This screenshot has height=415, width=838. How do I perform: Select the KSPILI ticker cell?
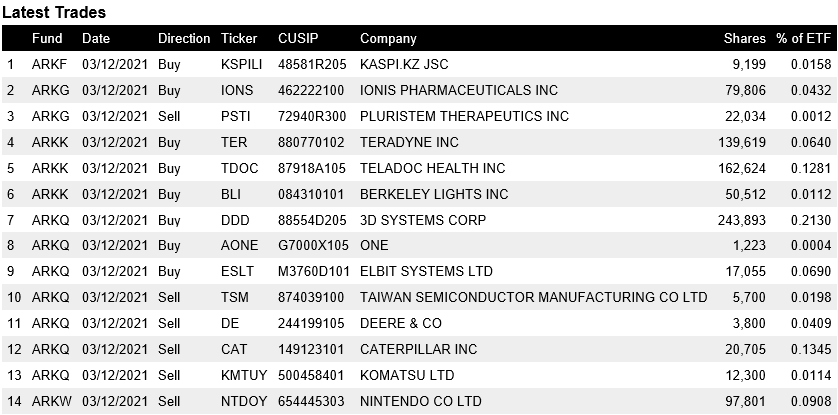(x=241, y=65)
